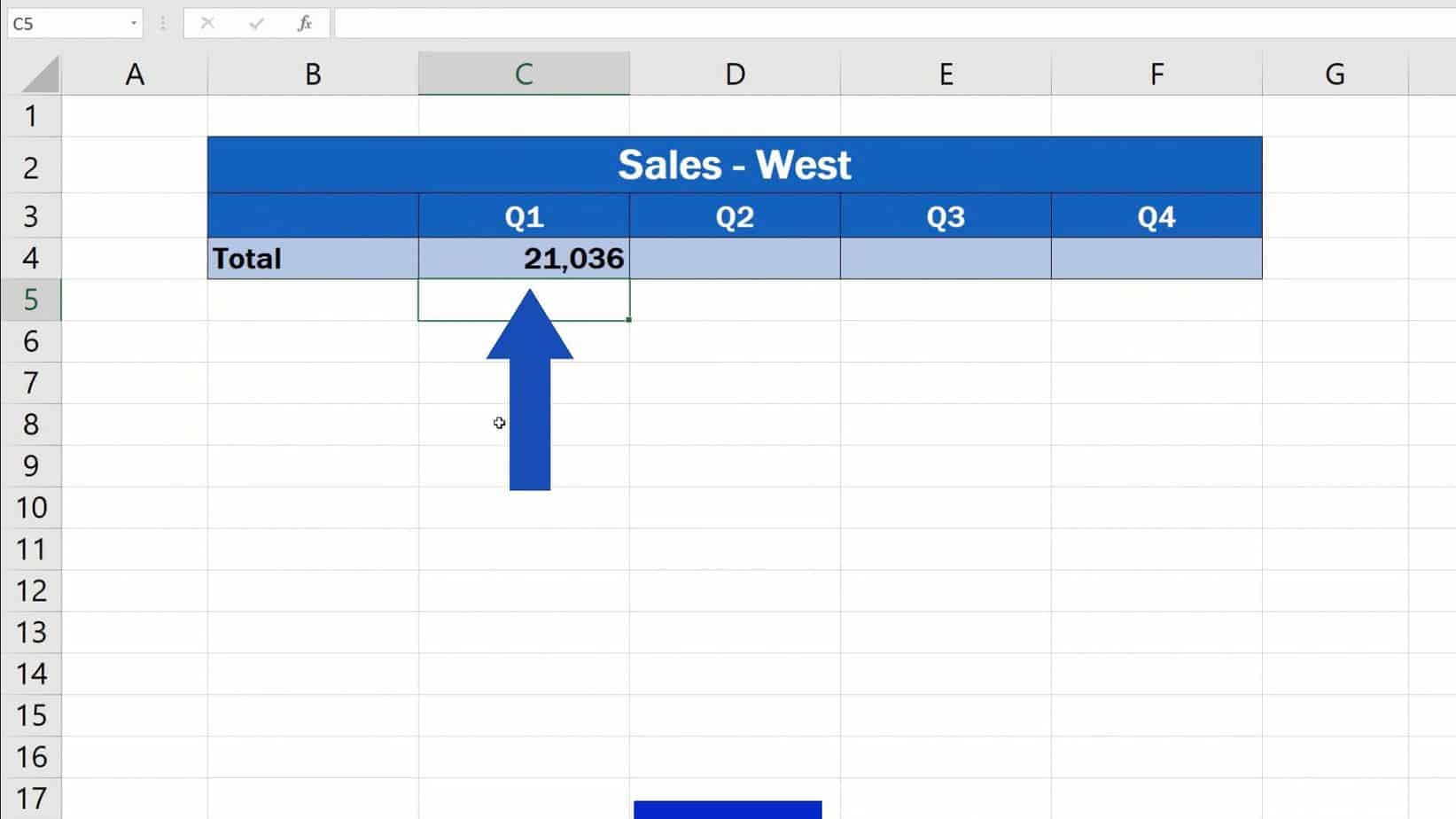Open the Name Box dropdown arrow
This screenshot has width=1456, height=819.
[x=133, y=24]
